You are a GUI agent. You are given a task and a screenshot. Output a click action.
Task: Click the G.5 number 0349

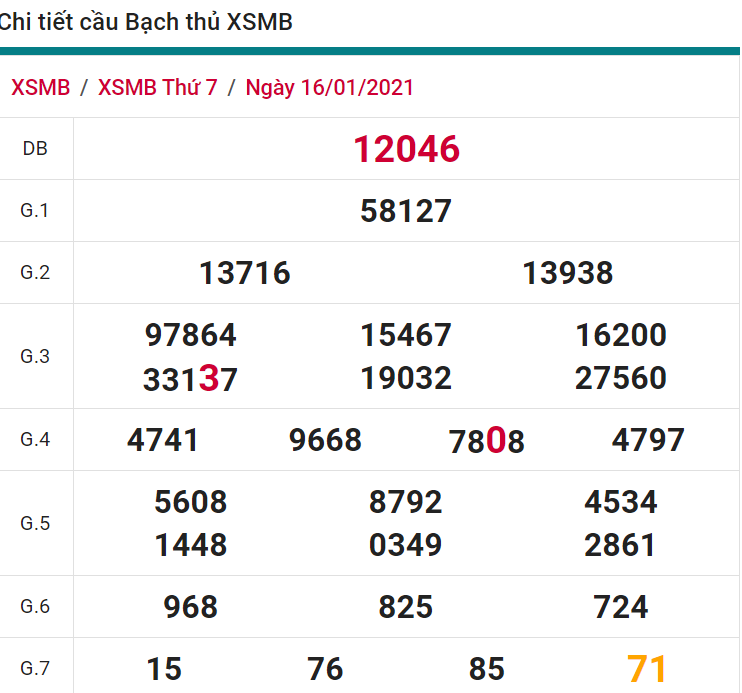pos(406,545)
